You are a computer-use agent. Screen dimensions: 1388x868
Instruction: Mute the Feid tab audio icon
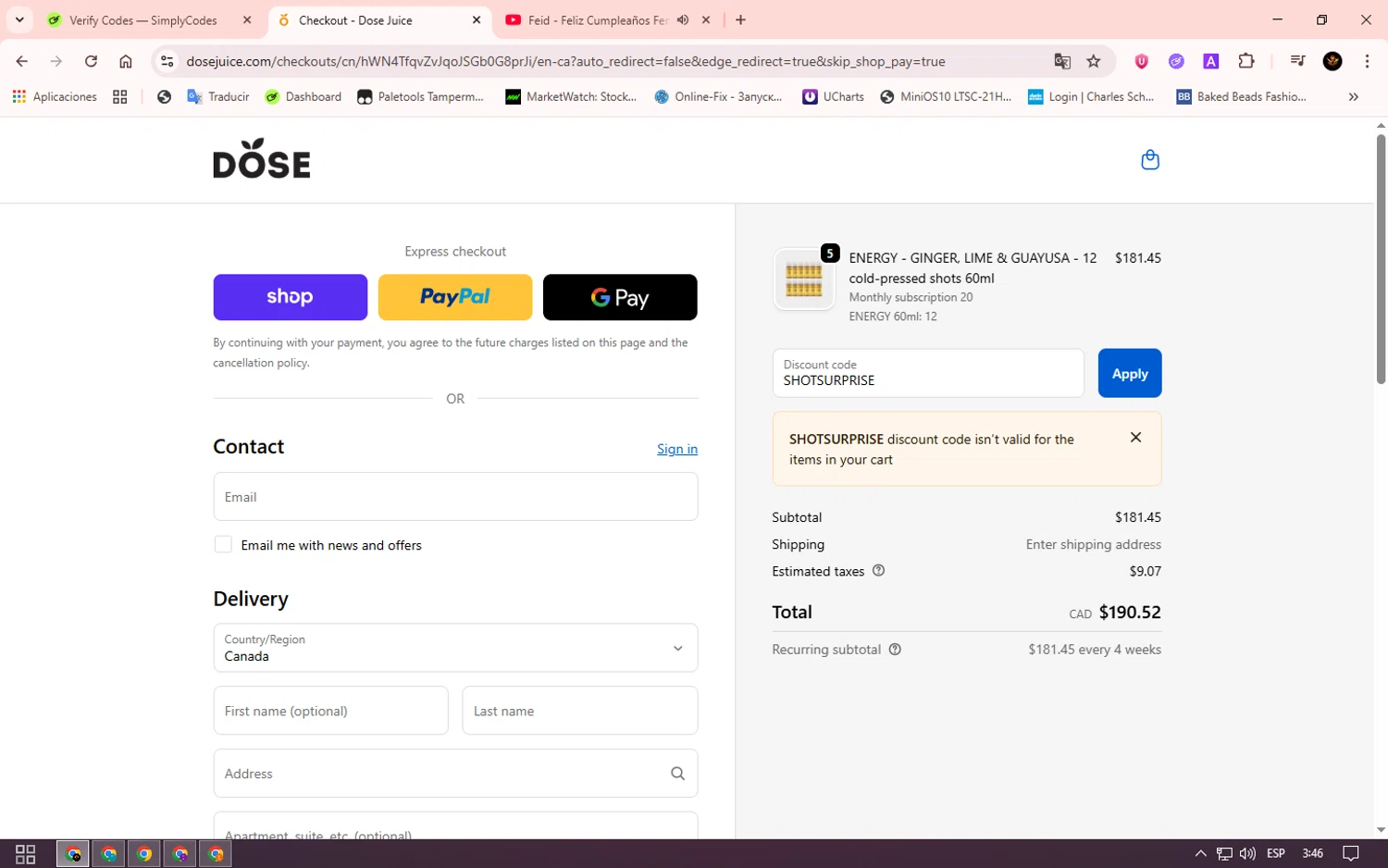tap(683, 19)
